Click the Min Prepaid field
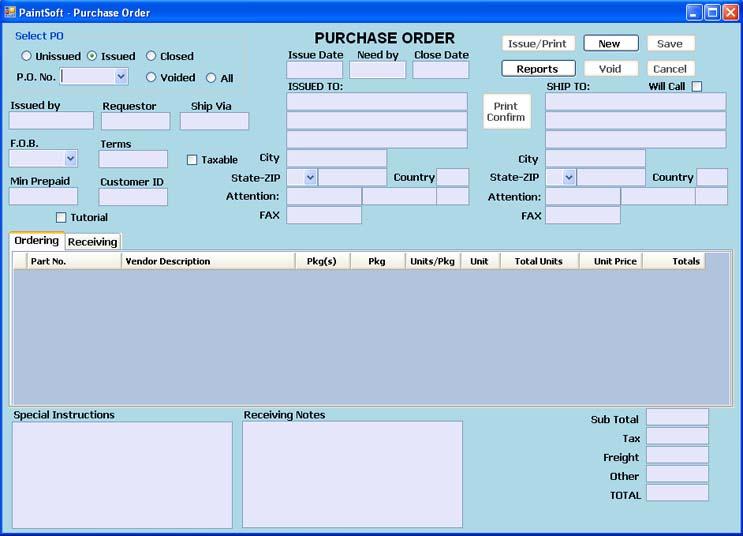Screen dimensions: 743x536 click(43, 196)
